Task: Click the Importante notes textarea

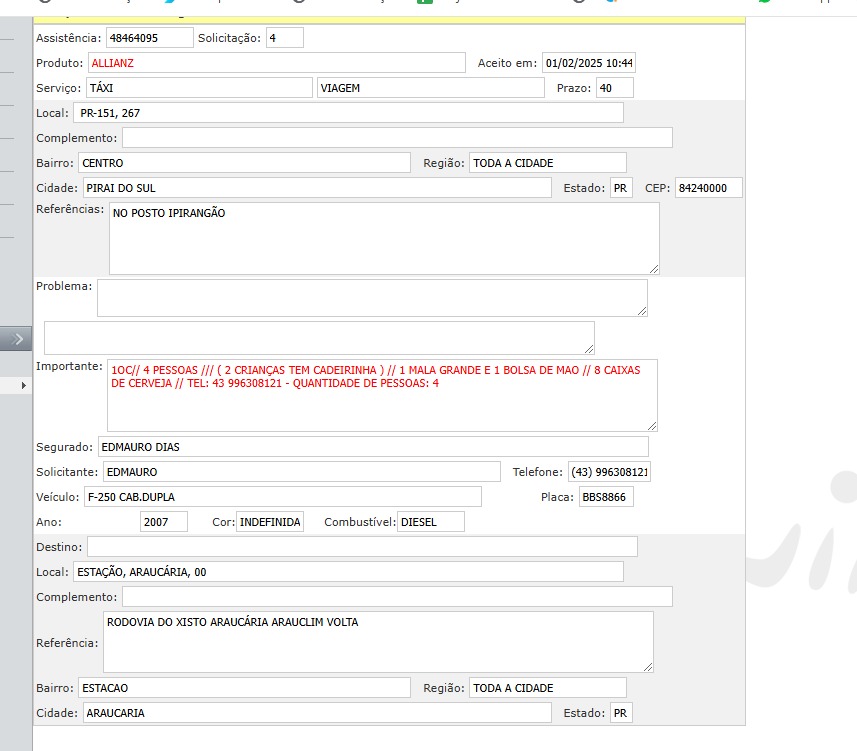Action: pyautogui.click(x=382, y=395)
